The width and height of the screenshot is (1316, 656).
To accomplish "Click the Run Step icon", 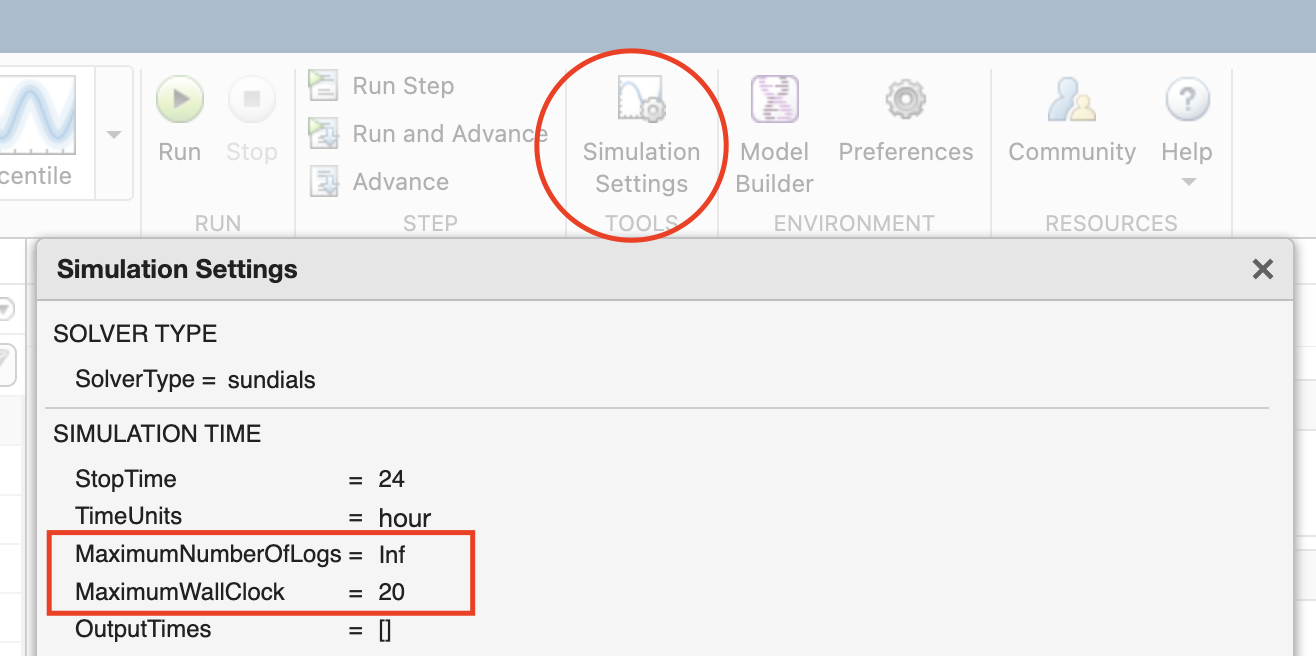I will 324,86.
